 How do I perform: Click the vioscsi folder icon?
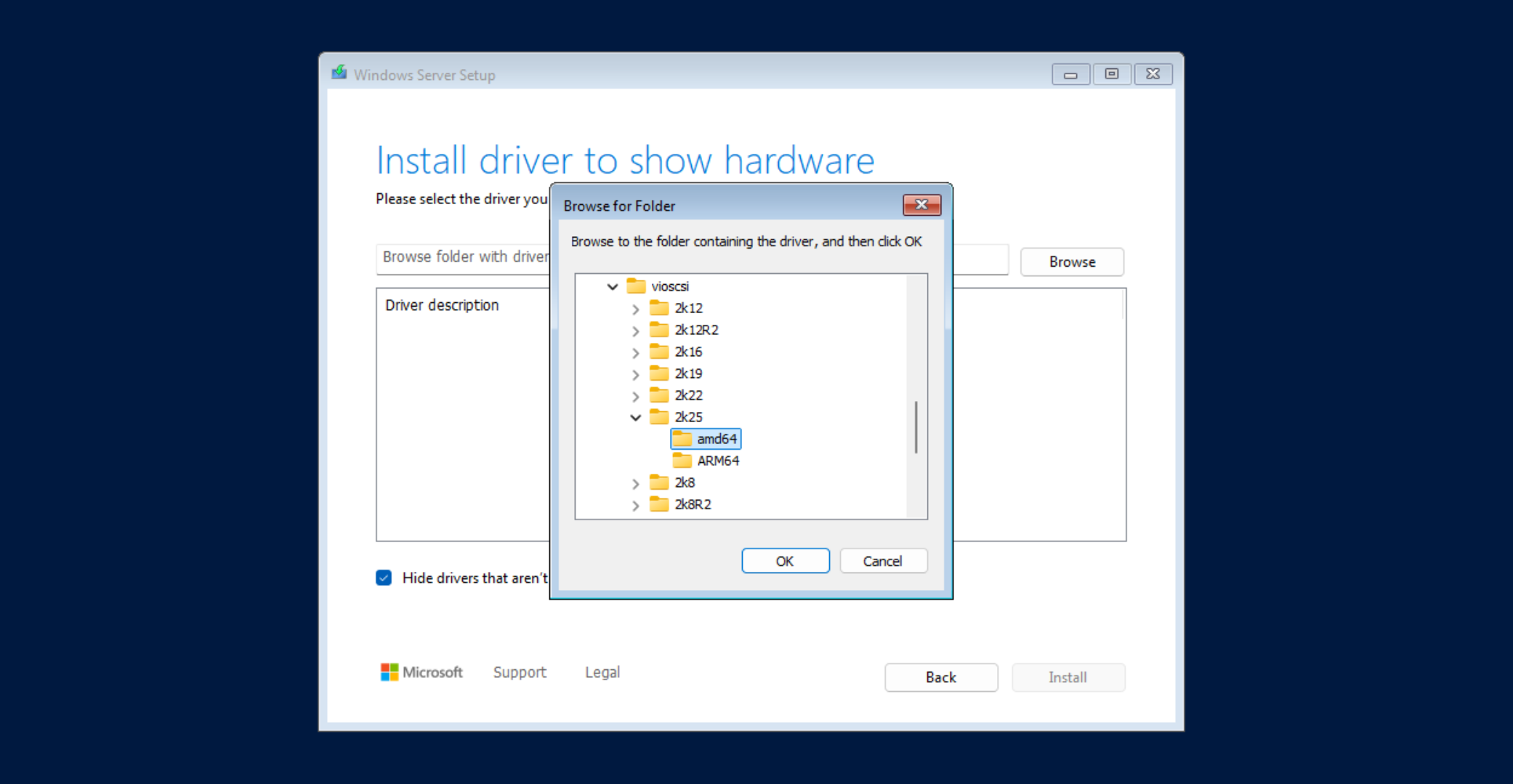[636, 286]
